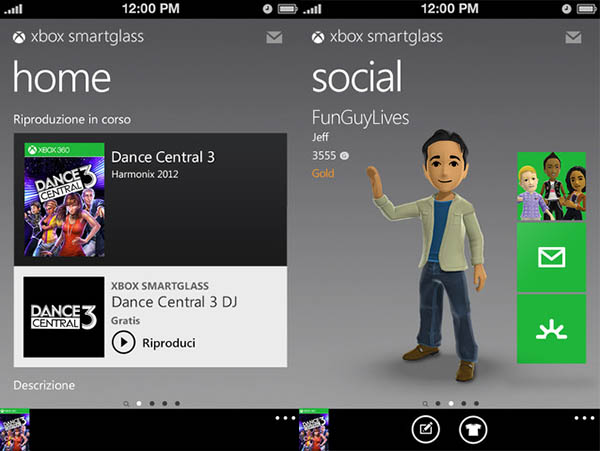Tap the gamerscore 3555
Image resolution: width=600 pixels, height=451 pixels.
(x=324, y=156)
